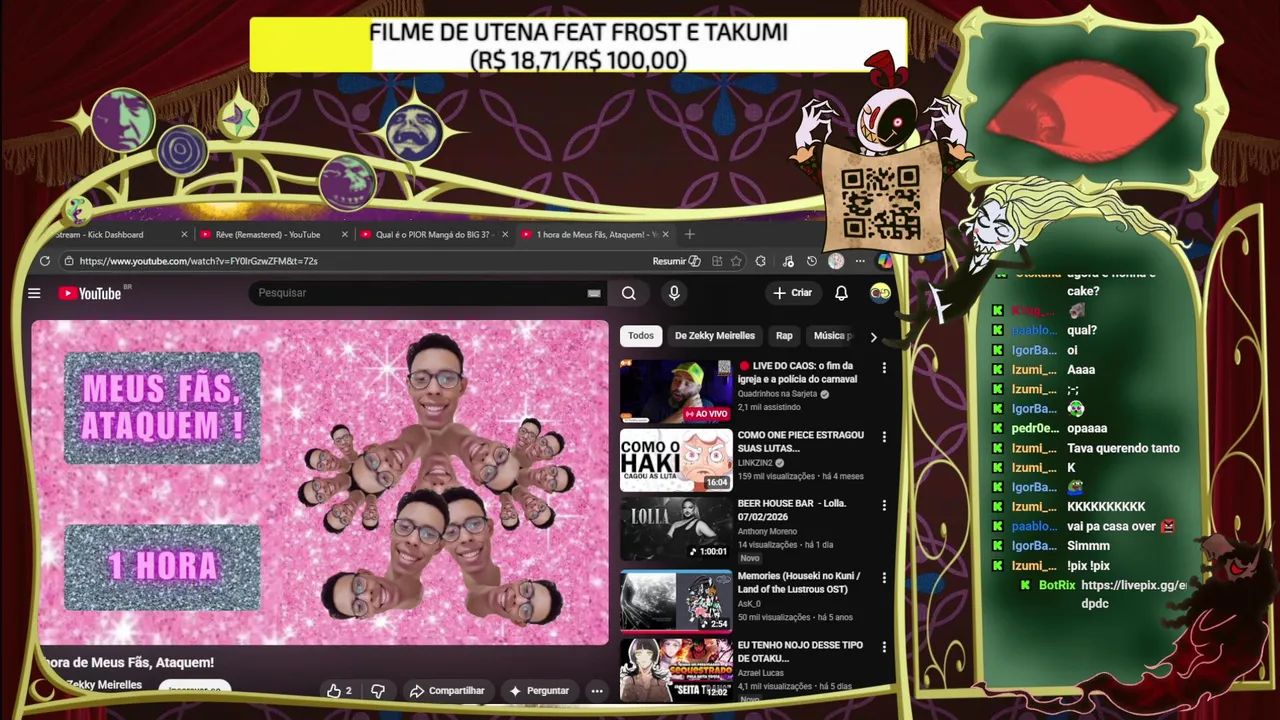Open the browser profile avatar icon
Image resolution: width=1280 pixels, height=720 pixels.
pyautogui.click(x=836, y=261)
